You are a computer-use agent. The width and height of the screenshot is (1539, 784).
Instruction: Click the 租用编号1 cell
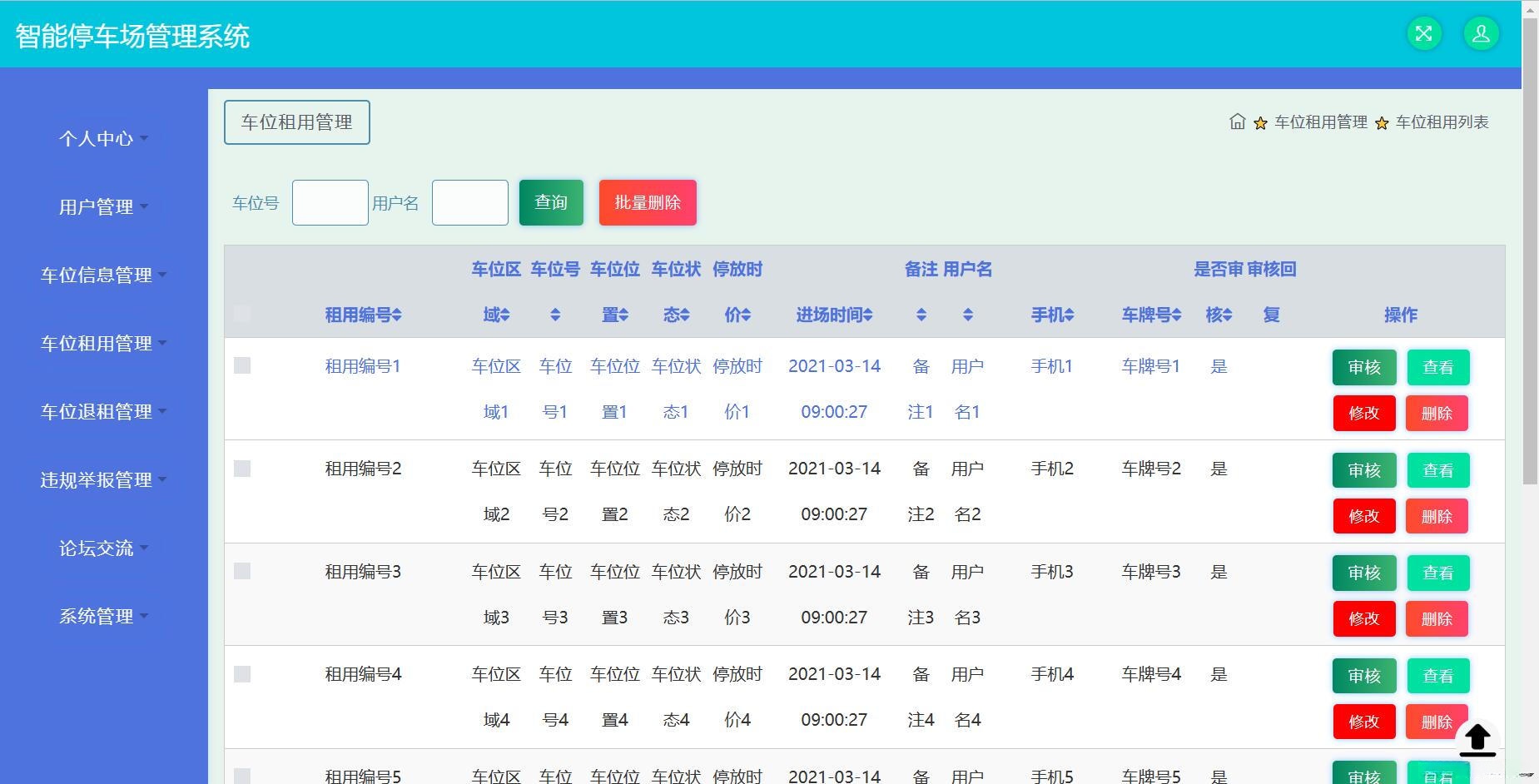363,366
